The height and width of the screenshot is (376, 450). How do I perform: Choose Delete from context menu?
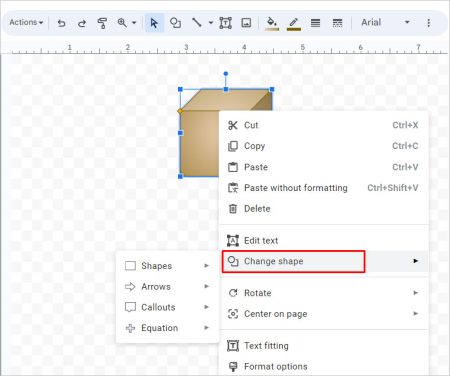tap(324, 209)
